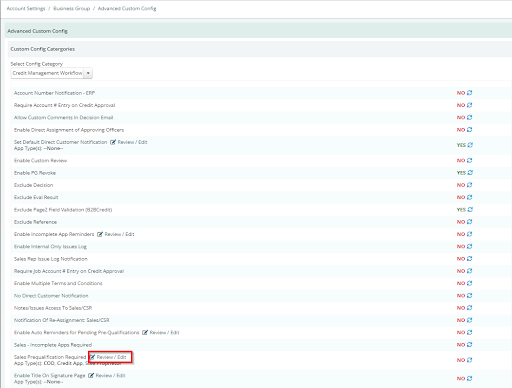512x388 pixels.
Task: Toggle Notes/Issues Access To Sales/CSR icon
Action: pyautogui.click(x=469, y=308)
